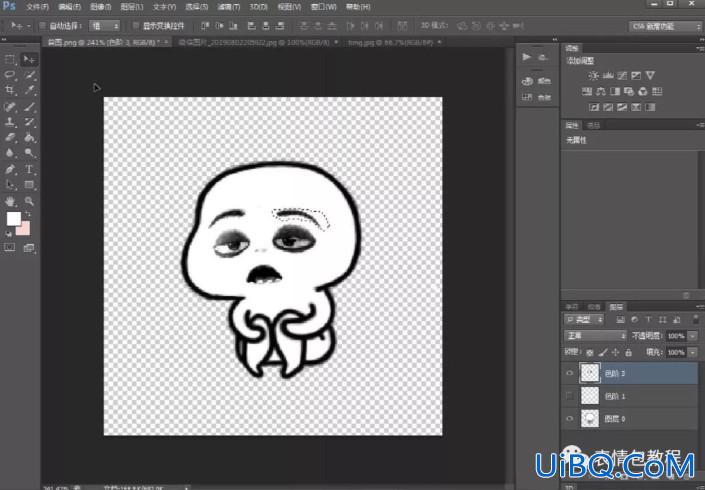Click the background pink color swatch

24,229
